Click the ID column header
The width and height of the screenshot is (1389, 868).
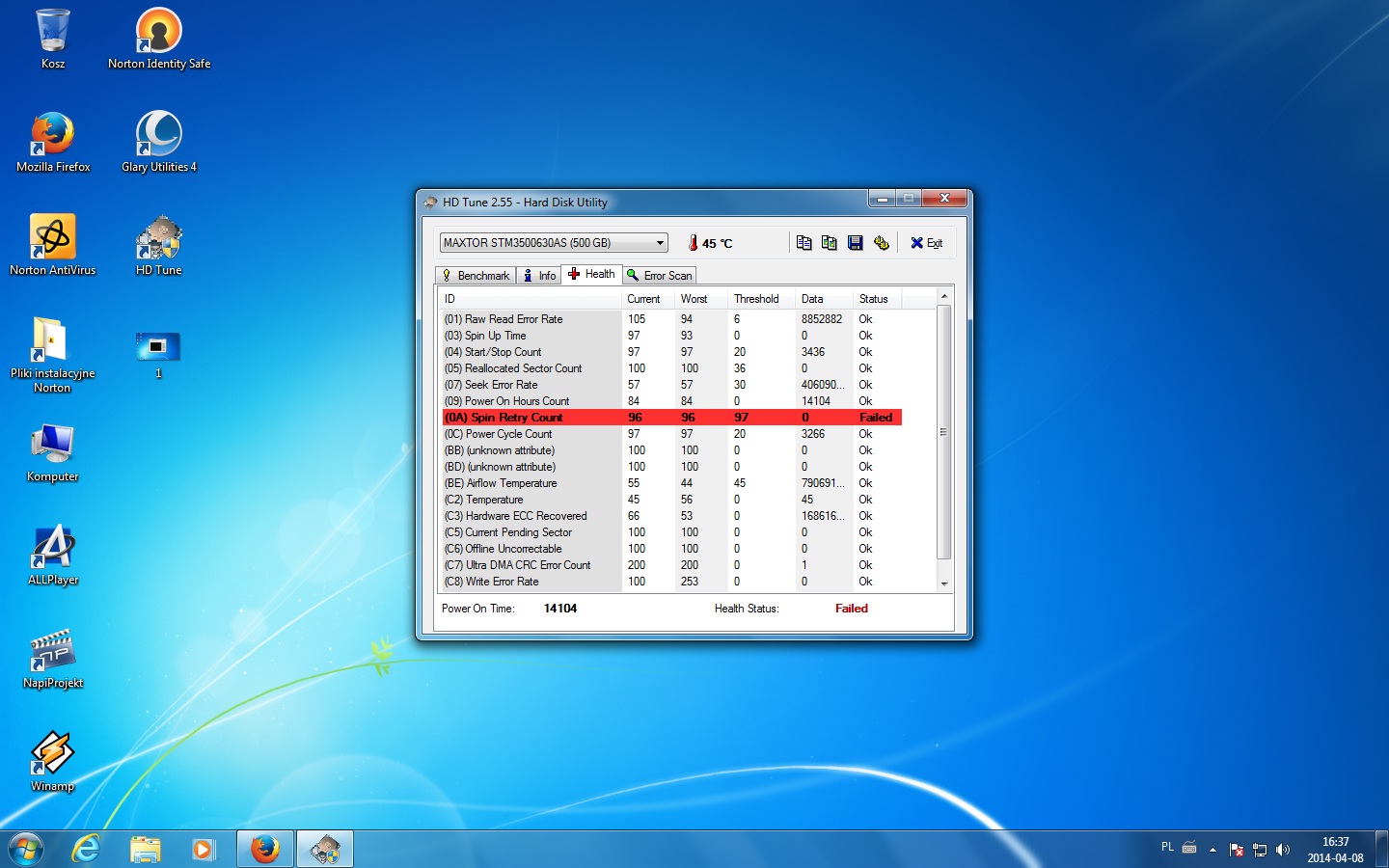coord(530,299)
